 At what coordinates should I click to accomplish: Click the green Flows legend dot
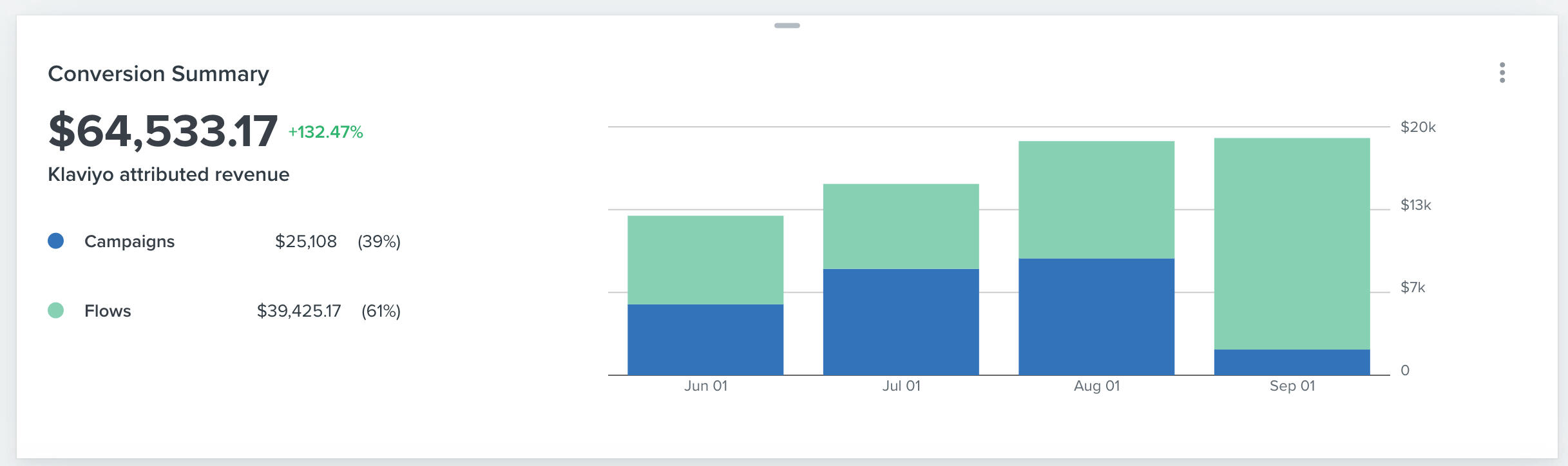[x=56, y=310]
